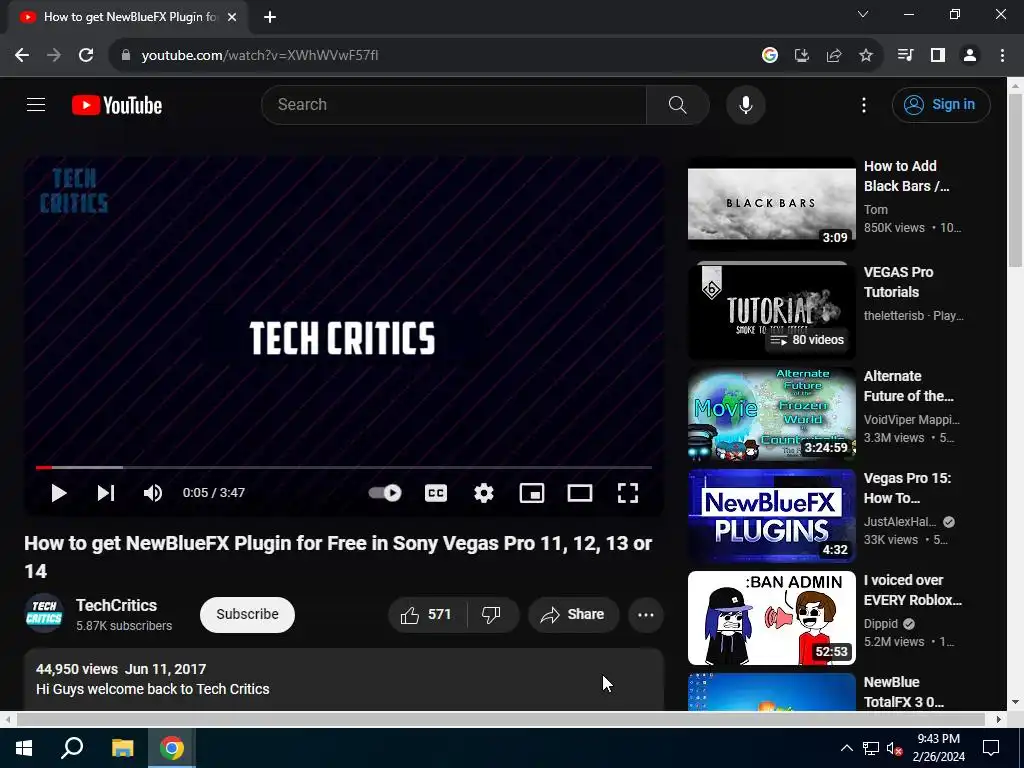Open Windows taskbar search
The width and height of the screenshot is (1024, 768).
(x=72, y=748)
